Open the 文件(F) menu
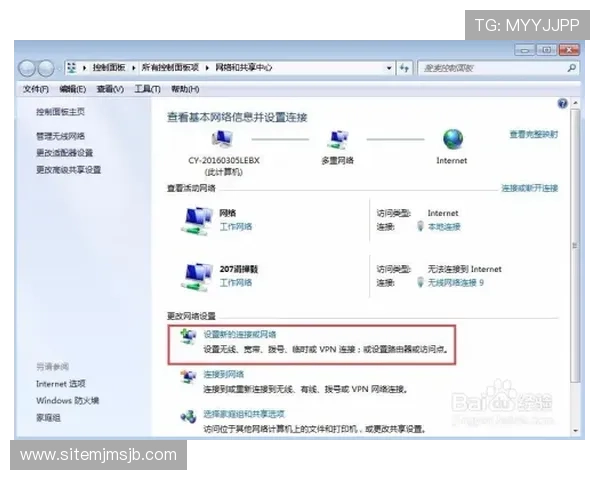Viewport: 600px width, 480px height. point(36,89)
